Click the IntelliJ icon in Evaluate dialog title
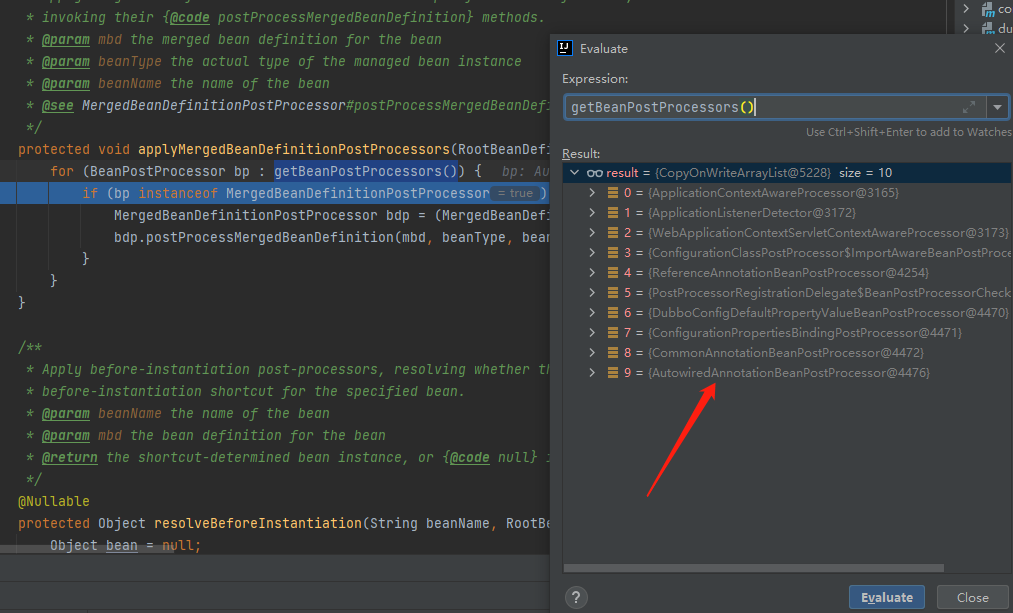 coord(565,48)
